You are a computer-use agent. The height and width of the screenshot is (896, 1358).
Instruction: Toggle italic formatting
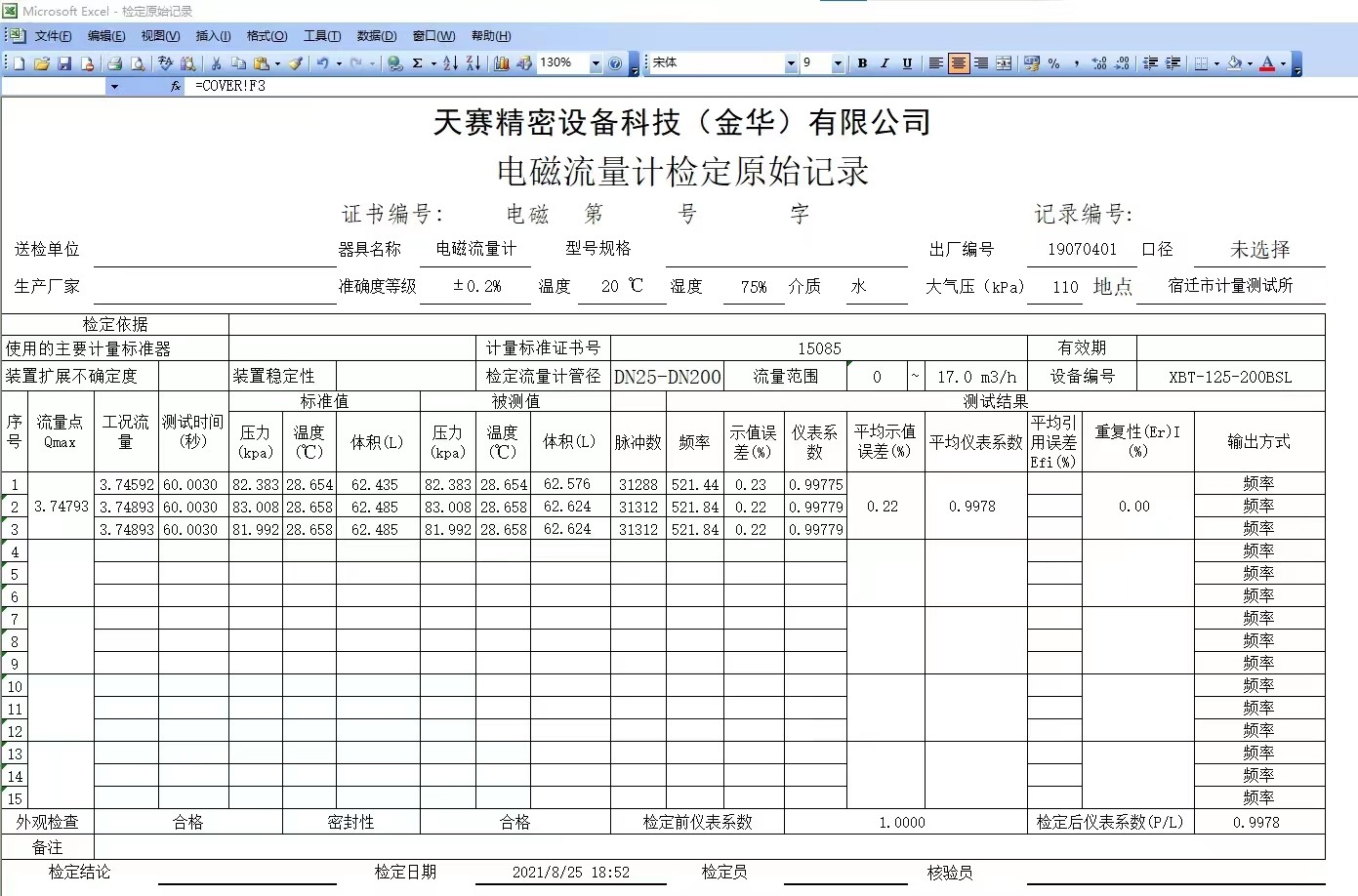tap(885, 63)
